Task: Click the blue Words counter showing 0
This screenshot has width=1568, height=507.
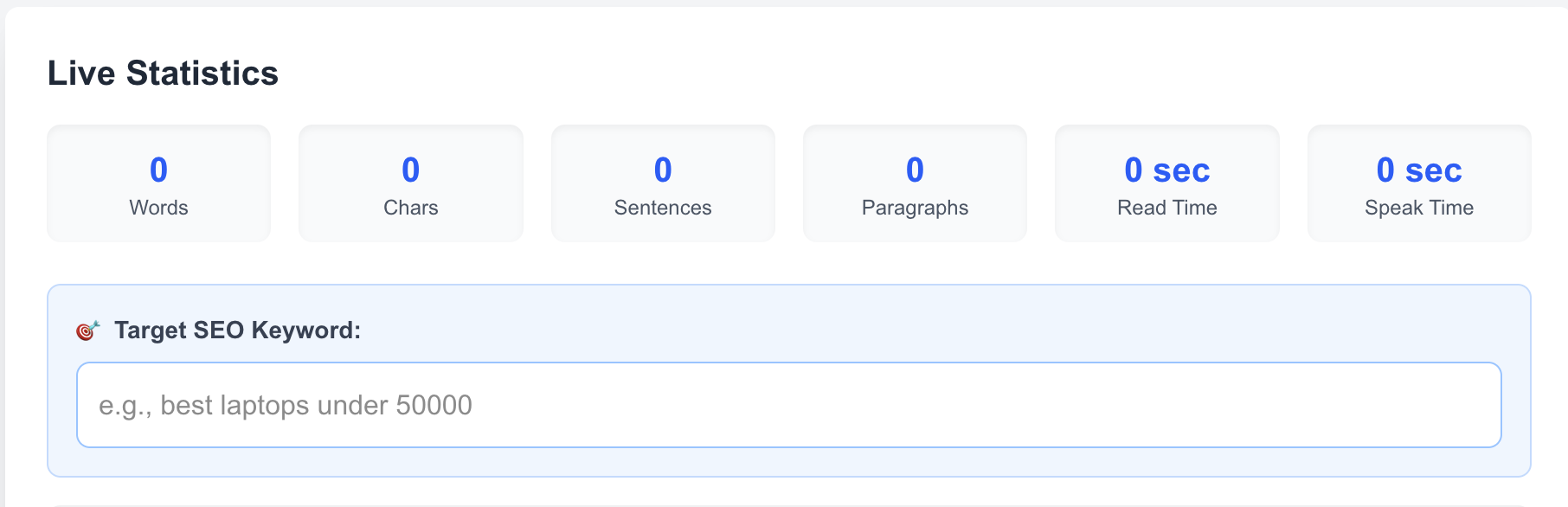Action: tap(158, 170)
